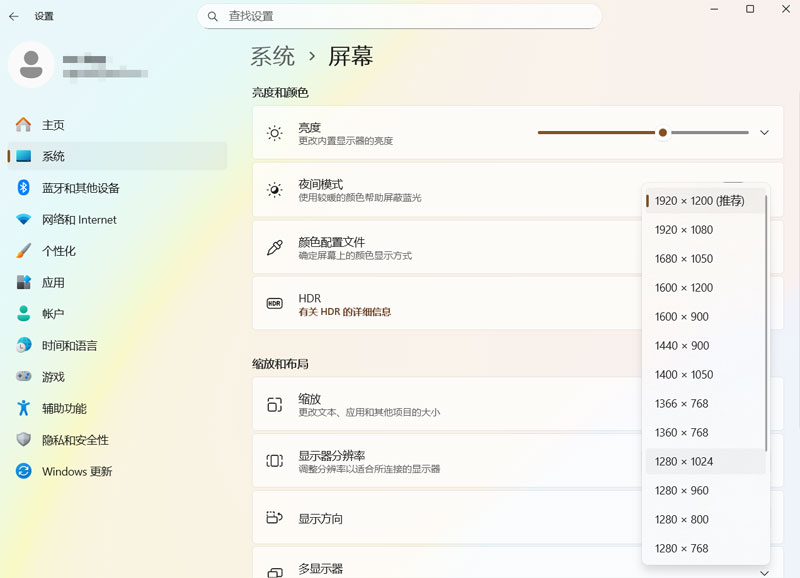Expand the 多显示器 section chevron
The width and height of the screenshot is (800, 578).
[x=765, y=571]
